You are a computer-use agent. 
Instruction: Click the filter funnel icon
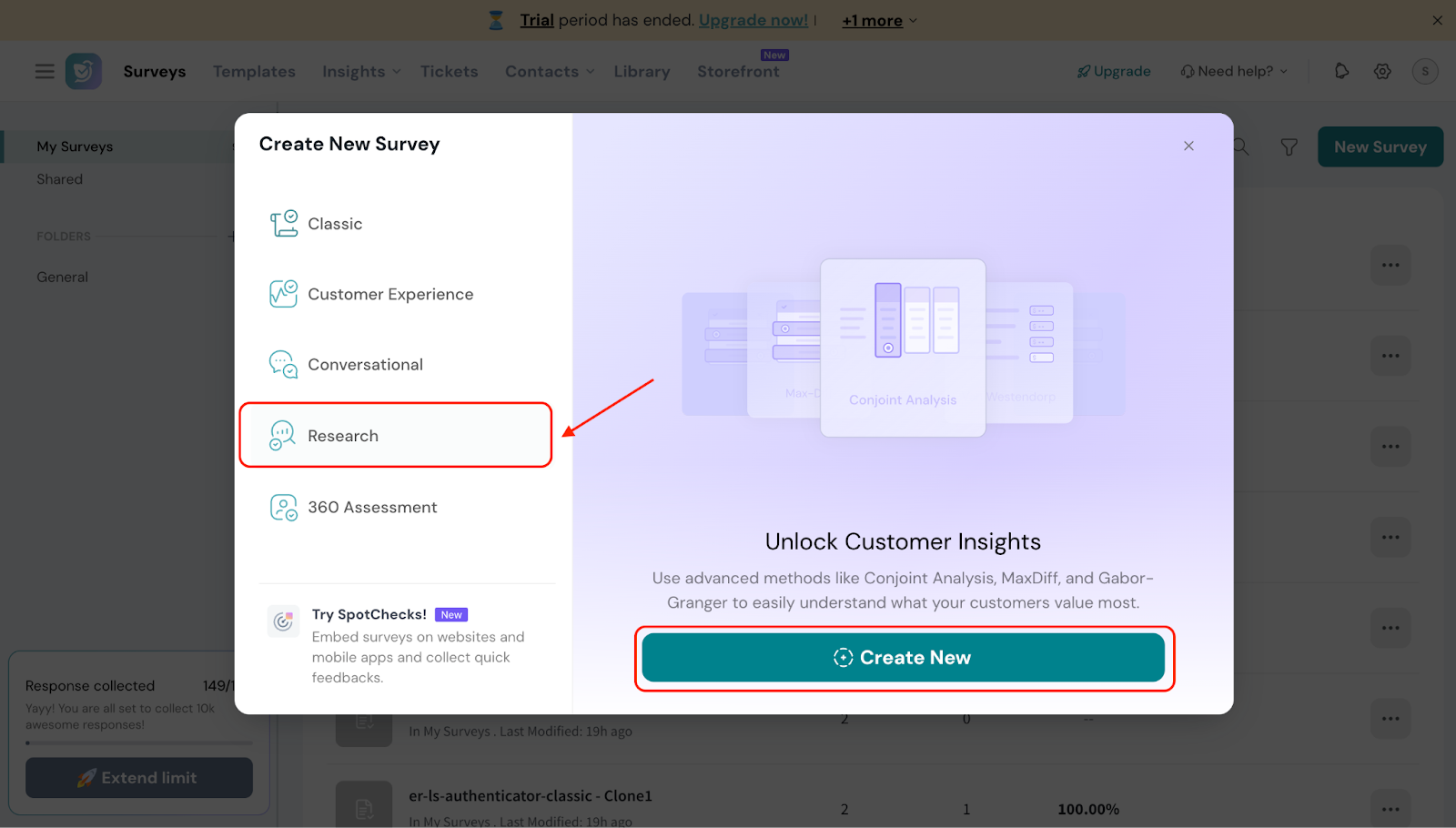pos(1289,147)
